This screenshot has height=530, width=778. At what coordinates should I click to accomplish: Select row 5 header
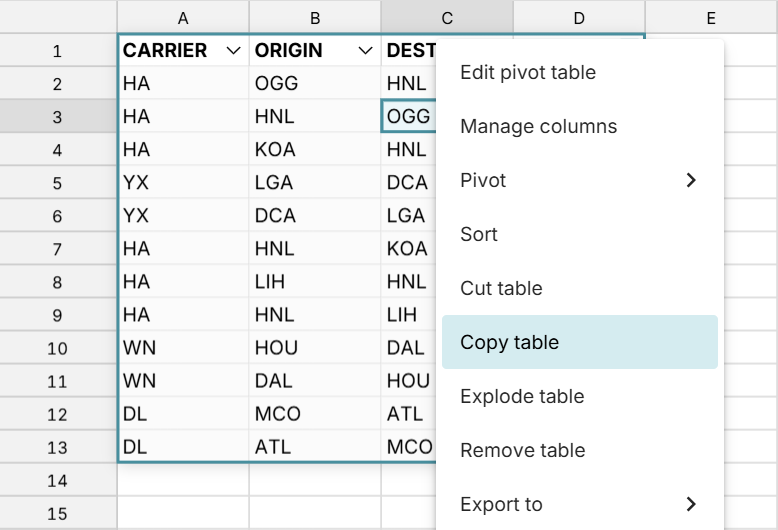click(57, 183)
